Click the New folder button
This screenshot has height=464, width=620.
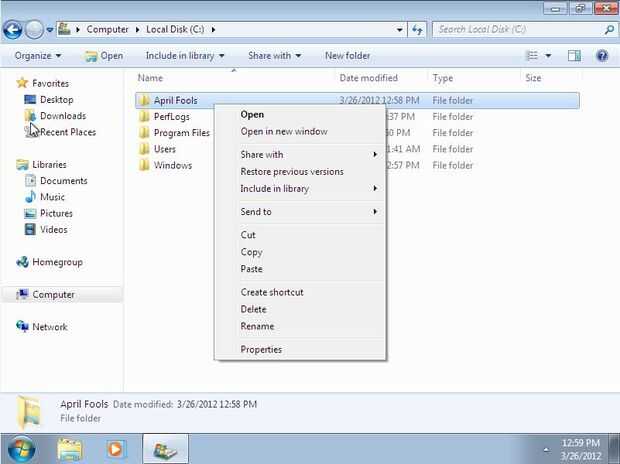click(348, 56)
